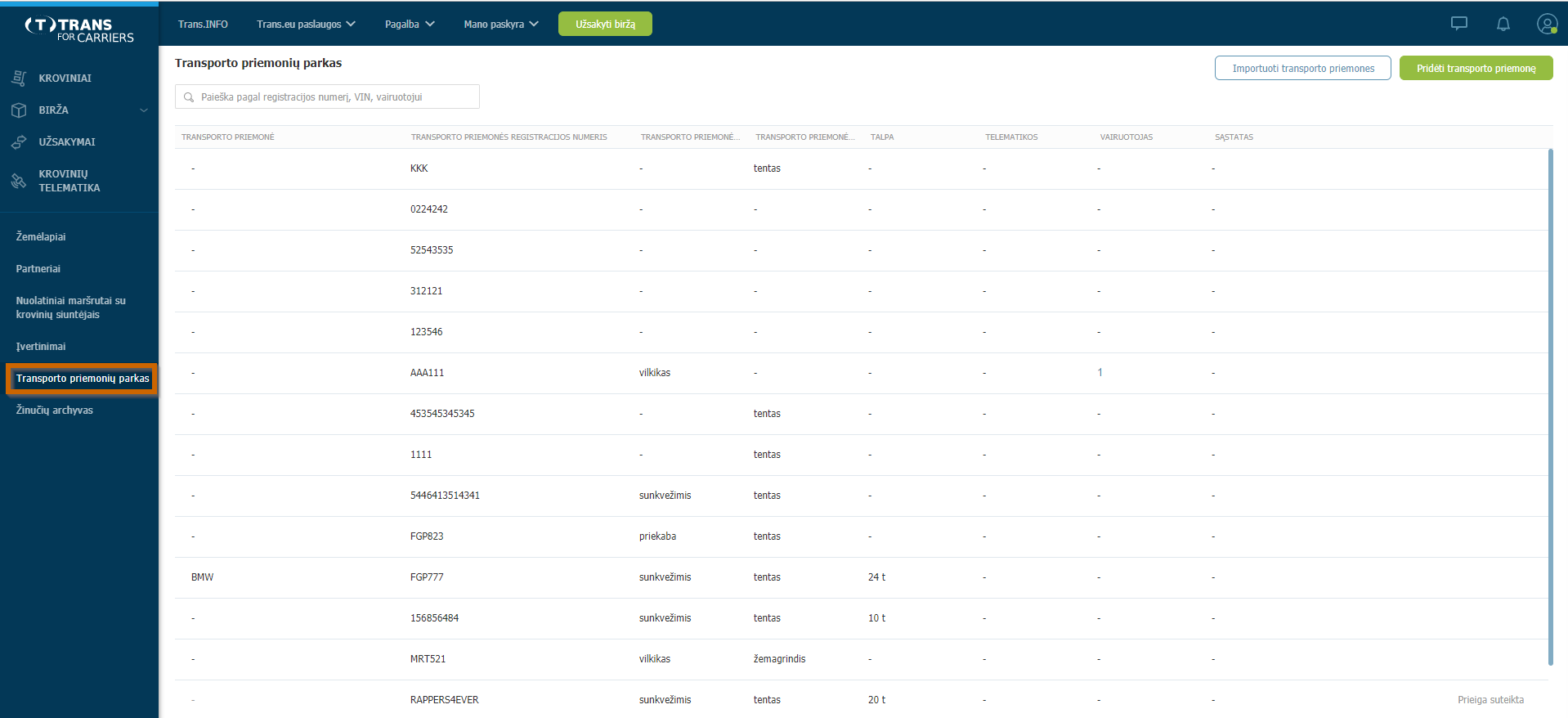
Task: Expand the Birža submenu chevron
Action: click(x=144, y=110)
